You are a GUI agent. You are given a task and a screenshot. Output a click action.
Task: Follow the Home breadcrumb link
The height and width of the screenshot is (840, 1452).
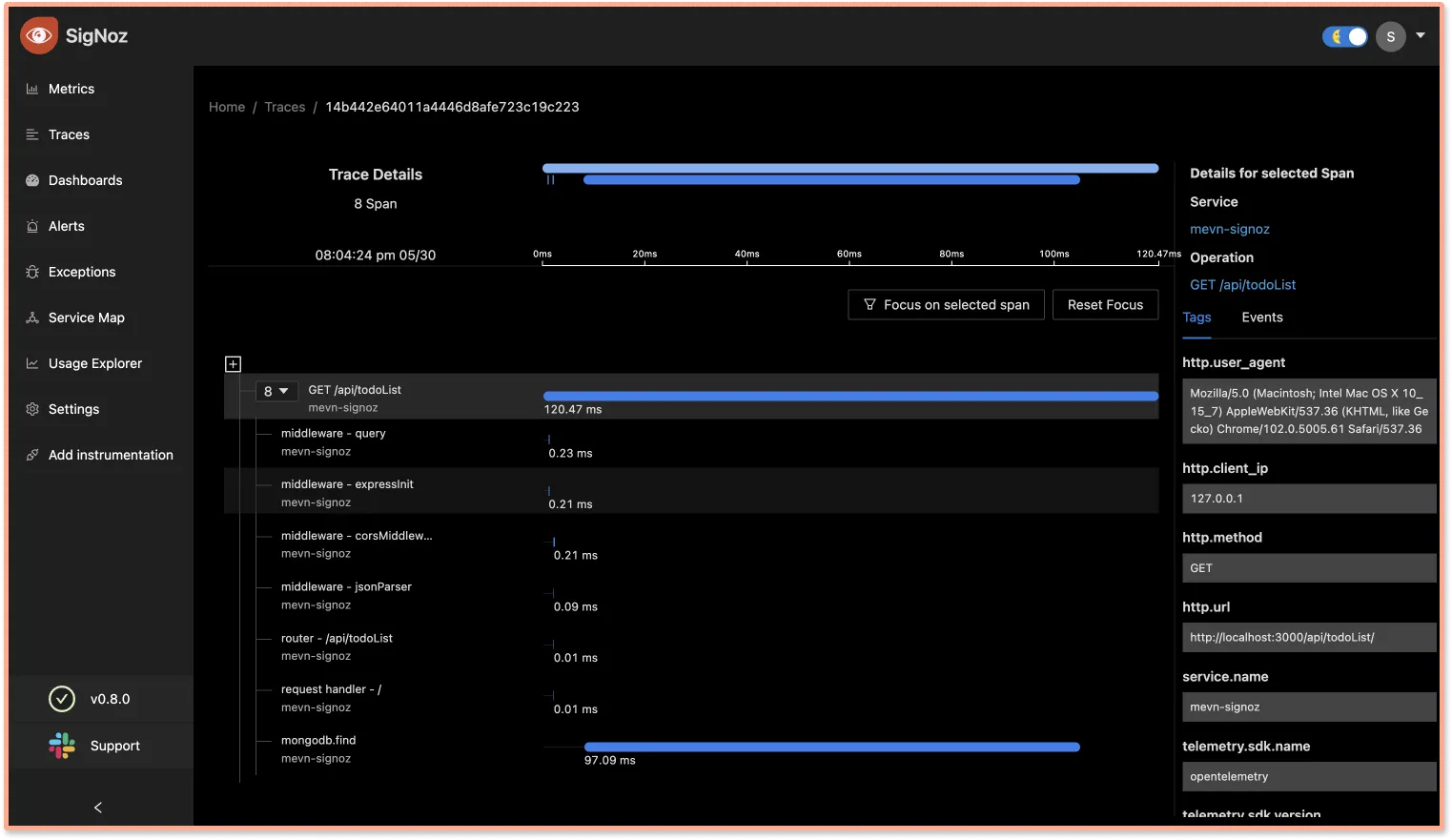(x=227, y=107)
